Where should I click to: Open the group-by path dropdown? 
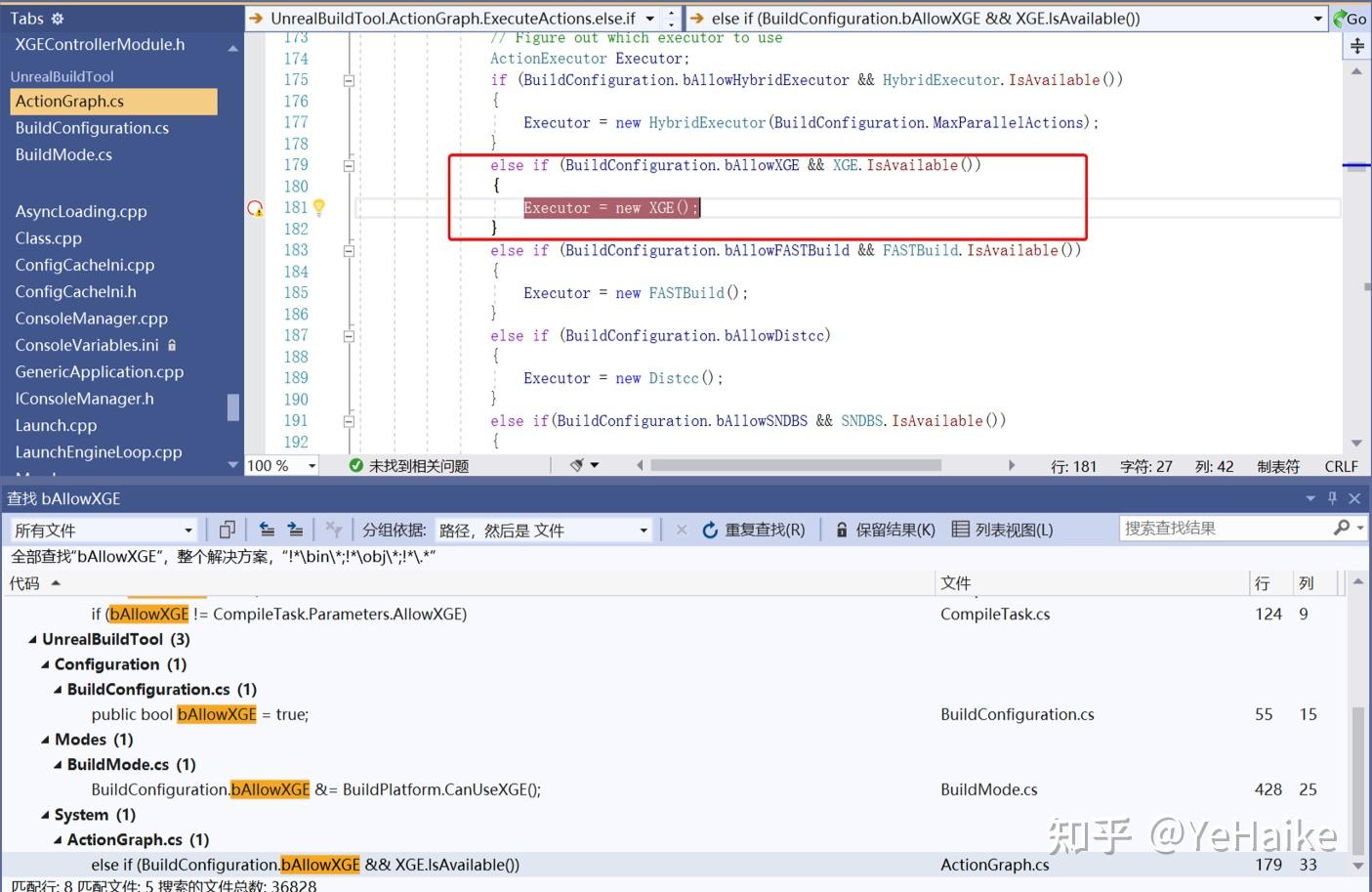[644, 530]
